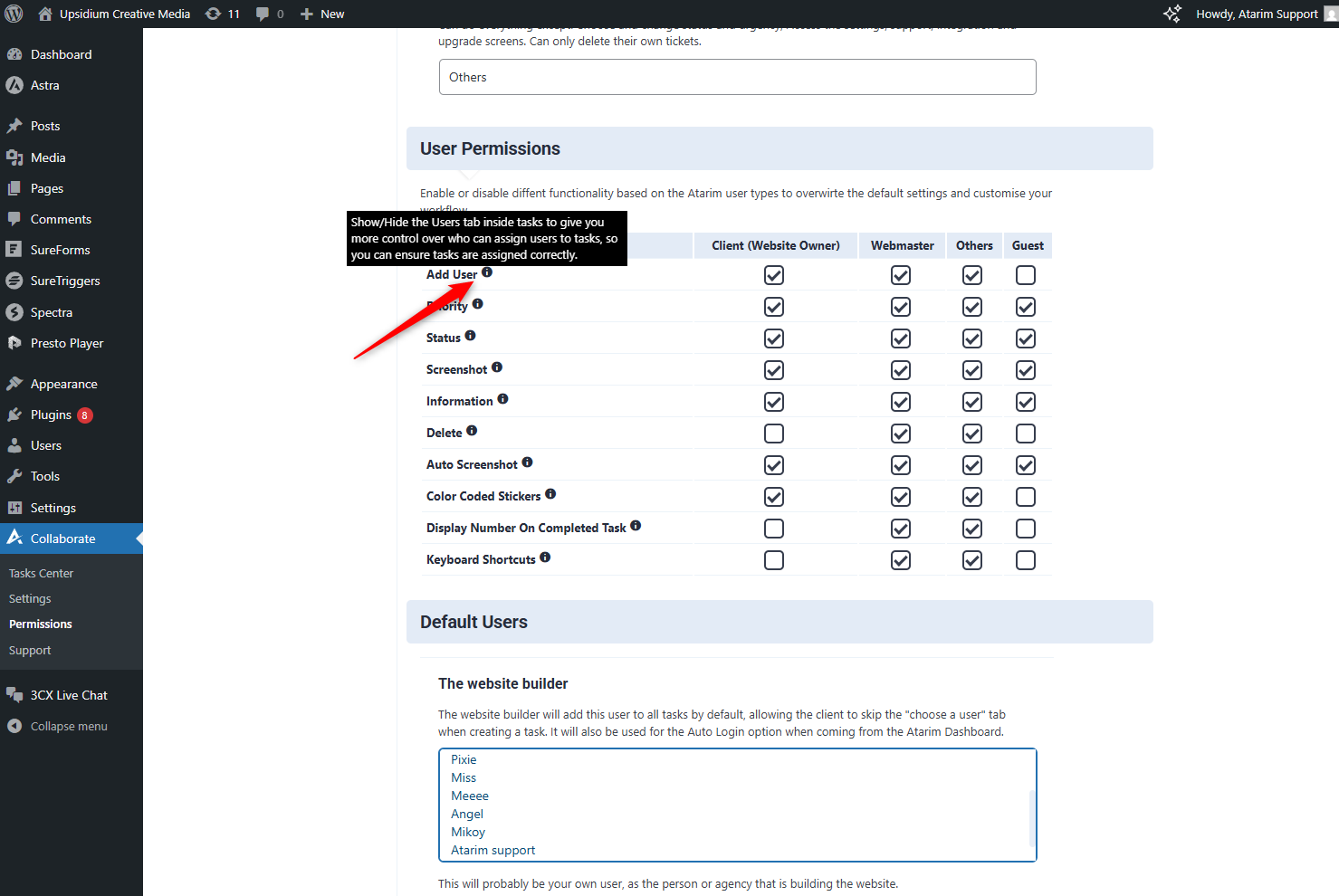Viewport: 1339px width, 896px height.
Task: Open the New content menu in admin bar
Action: point(322,14)
